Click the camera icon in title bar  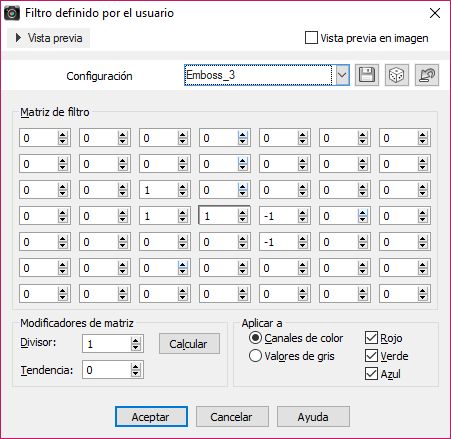12,13
